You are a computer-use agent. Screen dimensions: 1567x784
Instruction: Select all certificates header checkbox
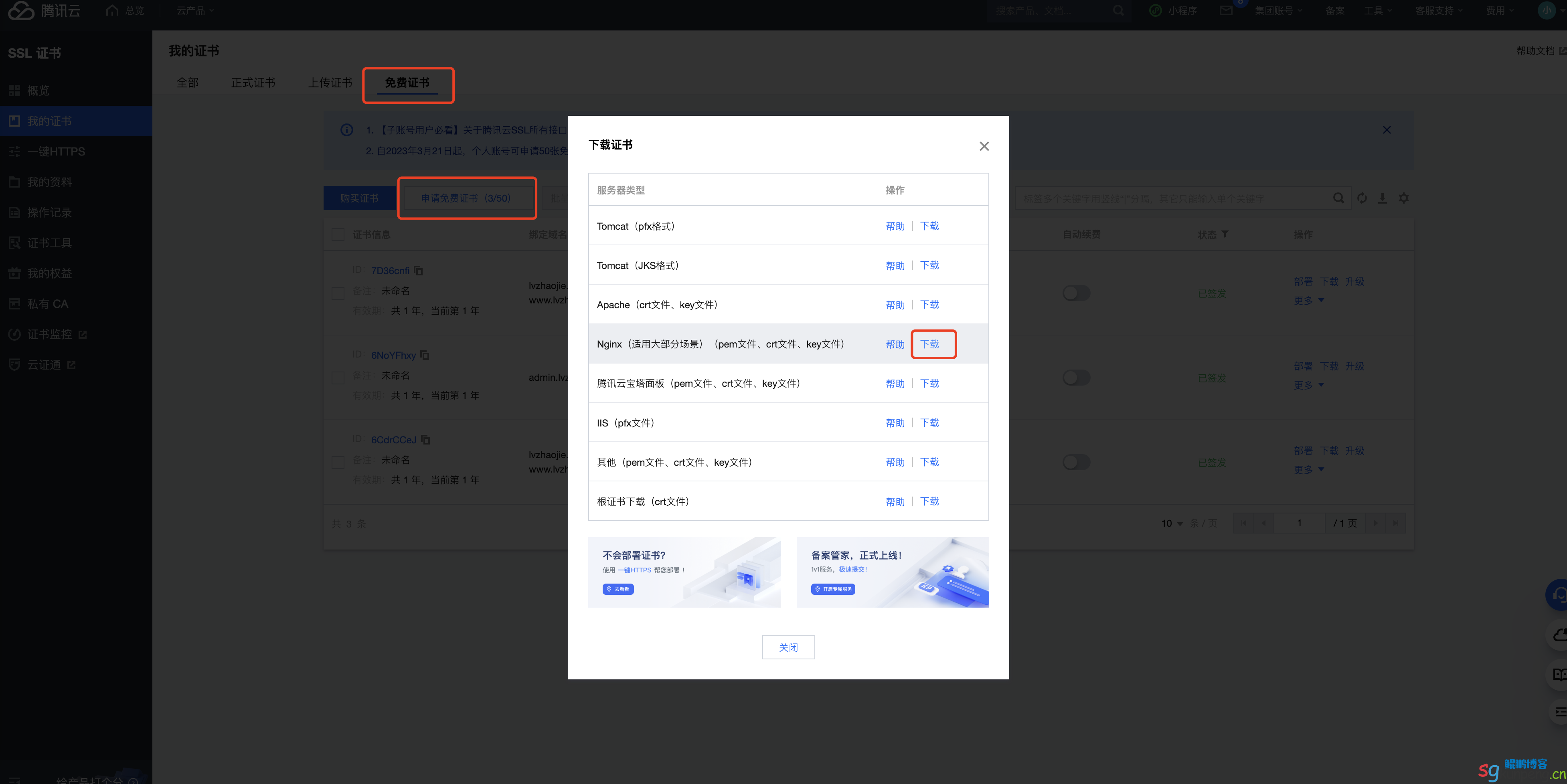coord(338,235)
